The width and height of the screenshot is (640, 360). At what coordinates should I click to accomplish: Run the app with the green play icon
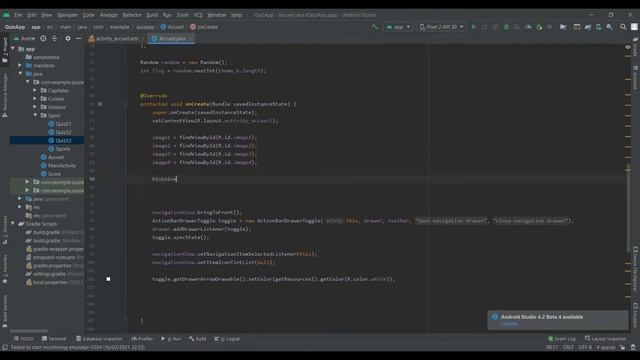pyautogui.click(x=473, y=27)
